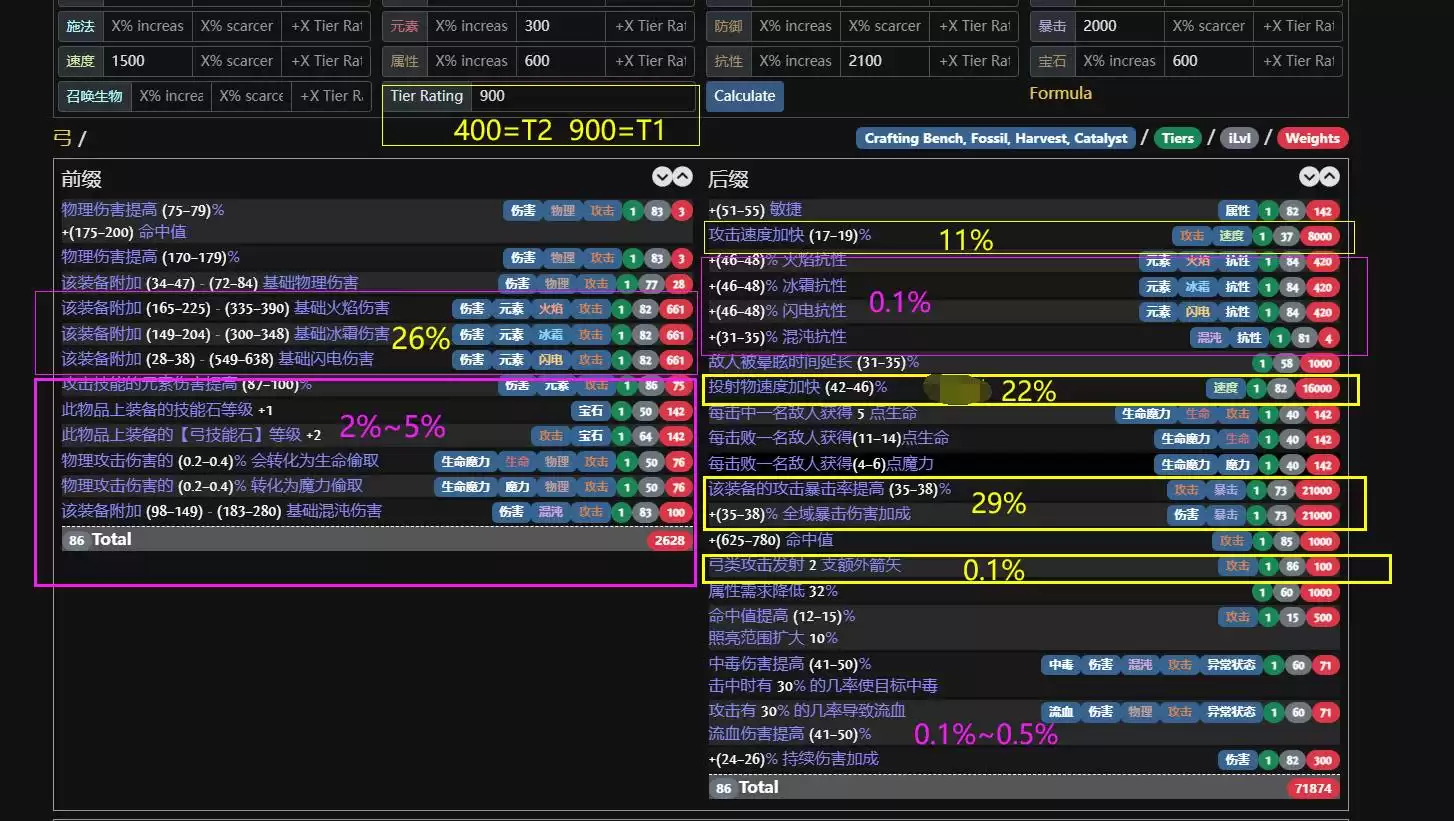Click the 2628 total weight badge in prefixes
This screenshot has width=1454, height=821.
click(x=668, y=540)
